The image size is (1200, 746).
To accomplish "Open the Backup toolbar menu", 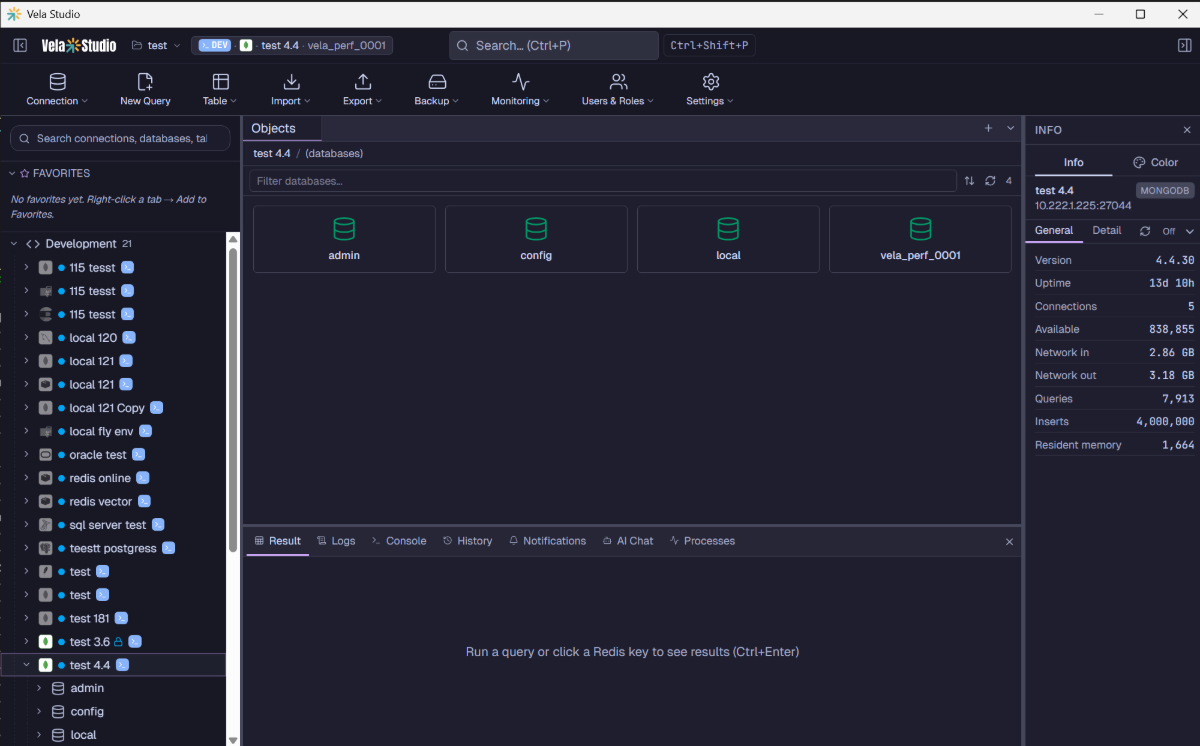I will tap(437, 89).
